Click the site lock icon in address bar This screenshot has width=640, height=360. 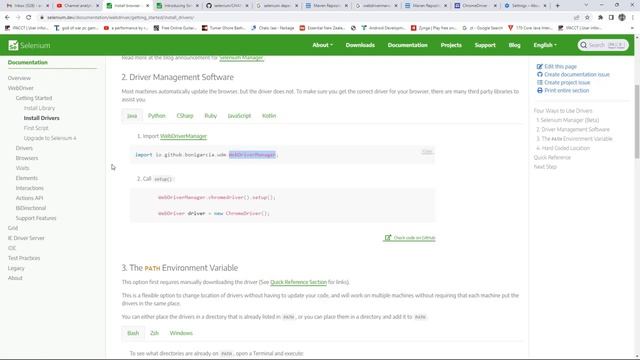point(42,18)
